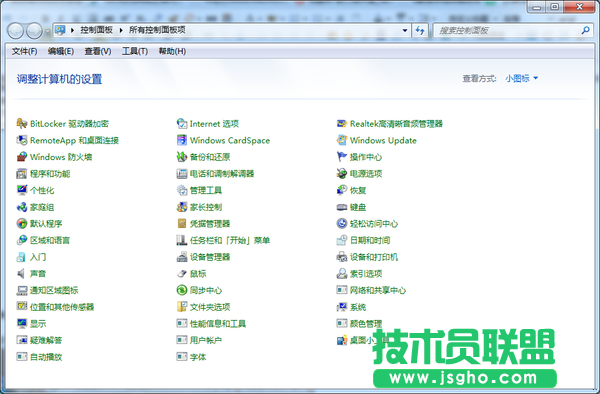This screenshot has width=600, height=394.
Task: Click the 凭据管理器 icon
Action: [x=182, y=223]
